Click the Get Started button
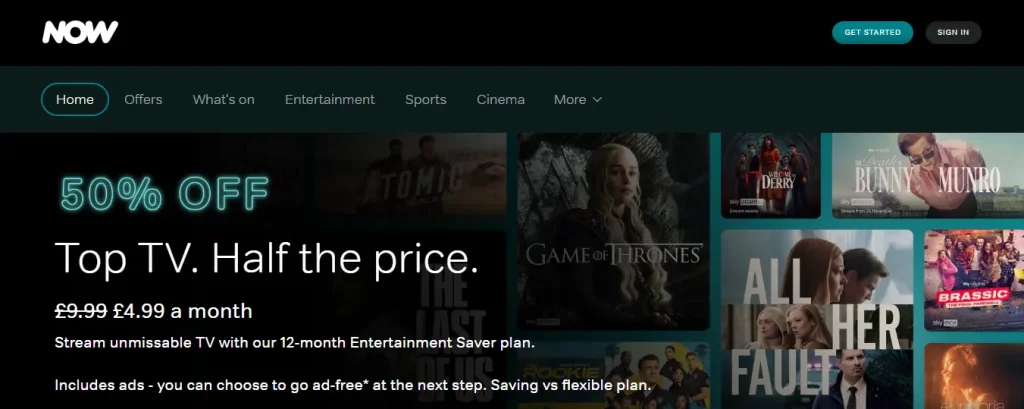1024x409 pixels. coord(872,33)
